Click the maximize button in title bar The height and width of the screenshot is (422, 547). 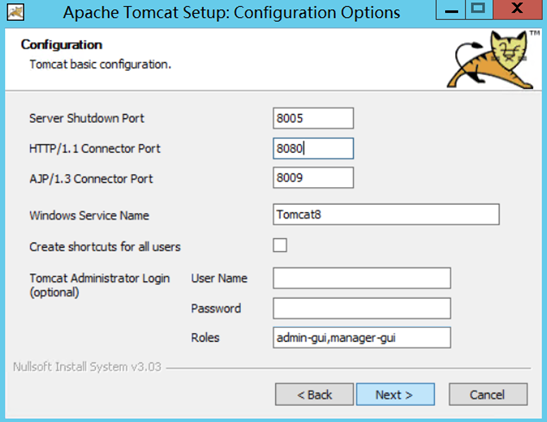click(478, 9)
